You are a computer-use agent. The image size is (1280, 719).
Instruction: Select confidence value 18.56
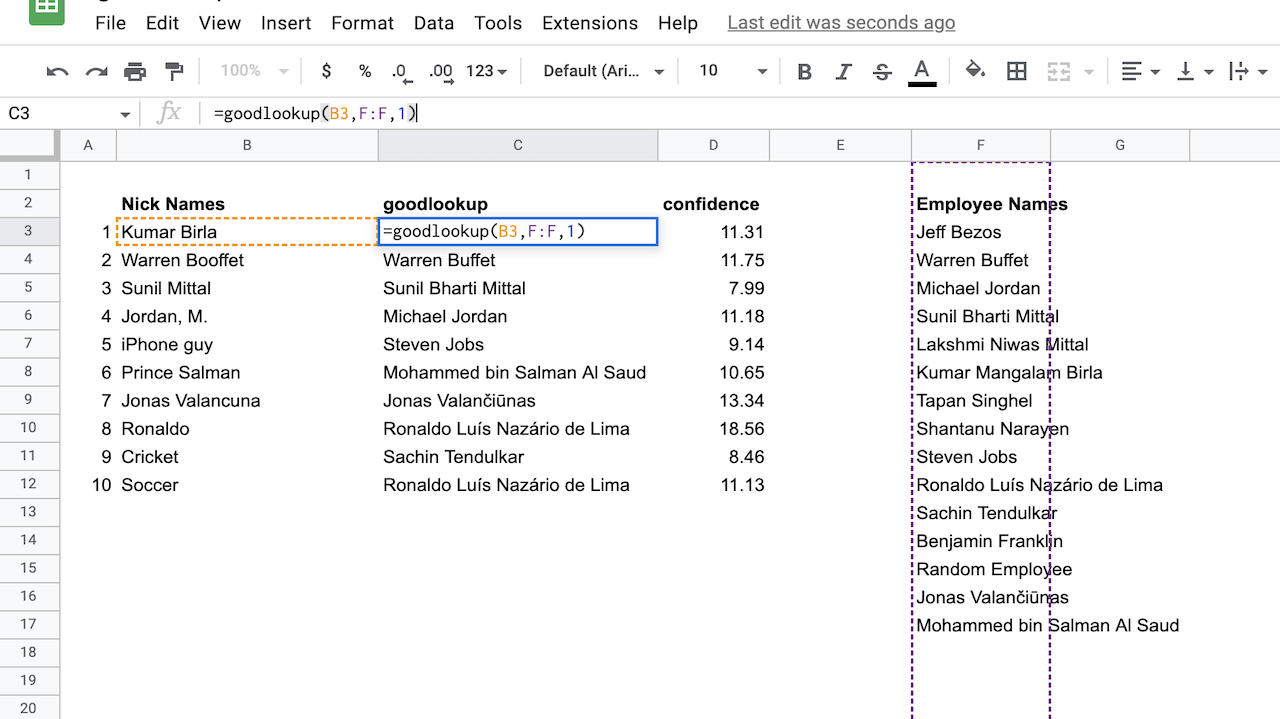coord(714,428)
